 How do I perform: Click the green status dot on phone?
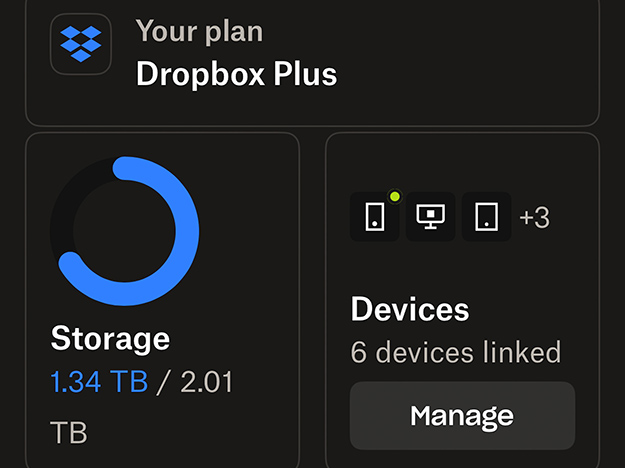pyautogui.click(x=394, y=197)
